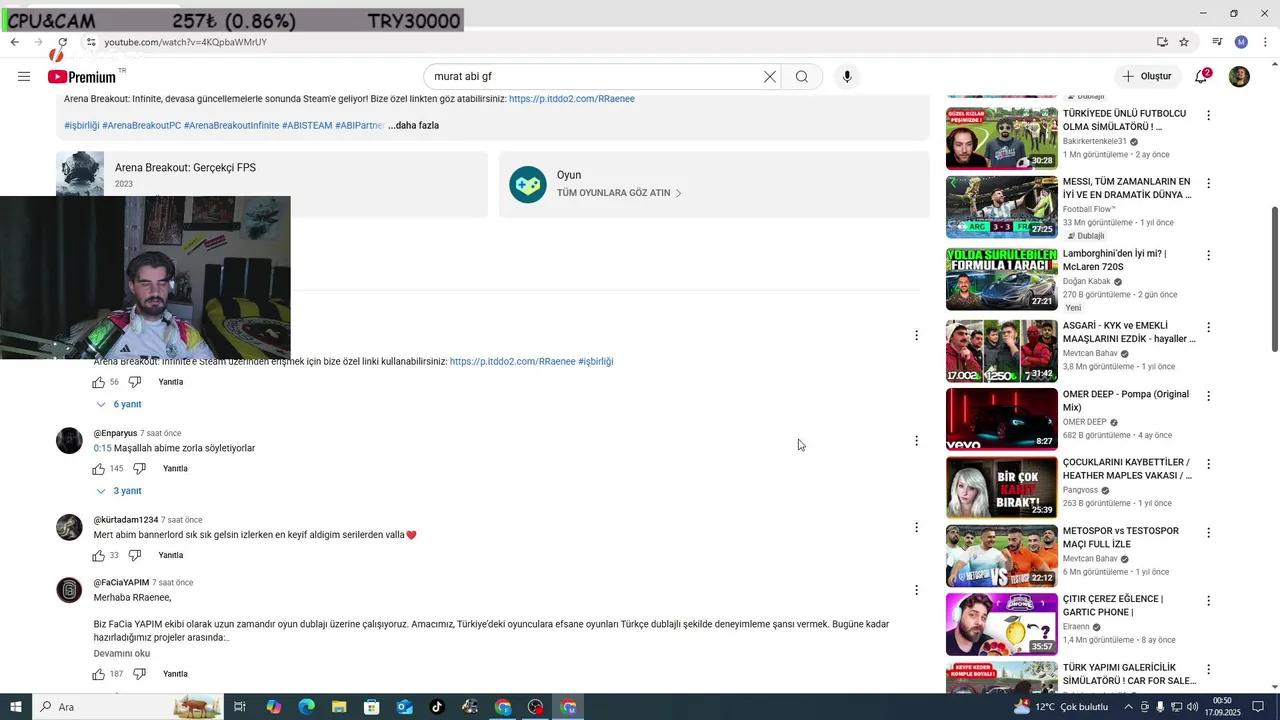
Task: Open McLaren 720S video thumbnail
Action: 1001,280
